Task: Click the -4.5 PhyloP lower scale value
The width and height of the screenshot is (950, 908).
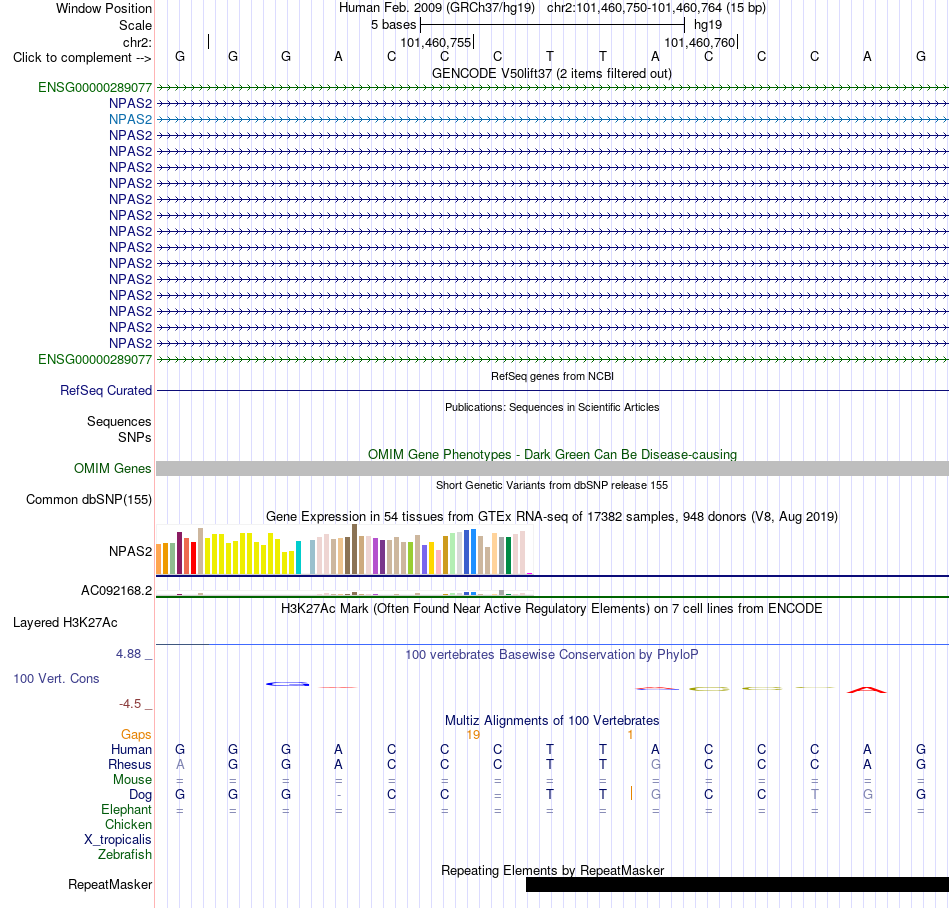Action: 130,704
